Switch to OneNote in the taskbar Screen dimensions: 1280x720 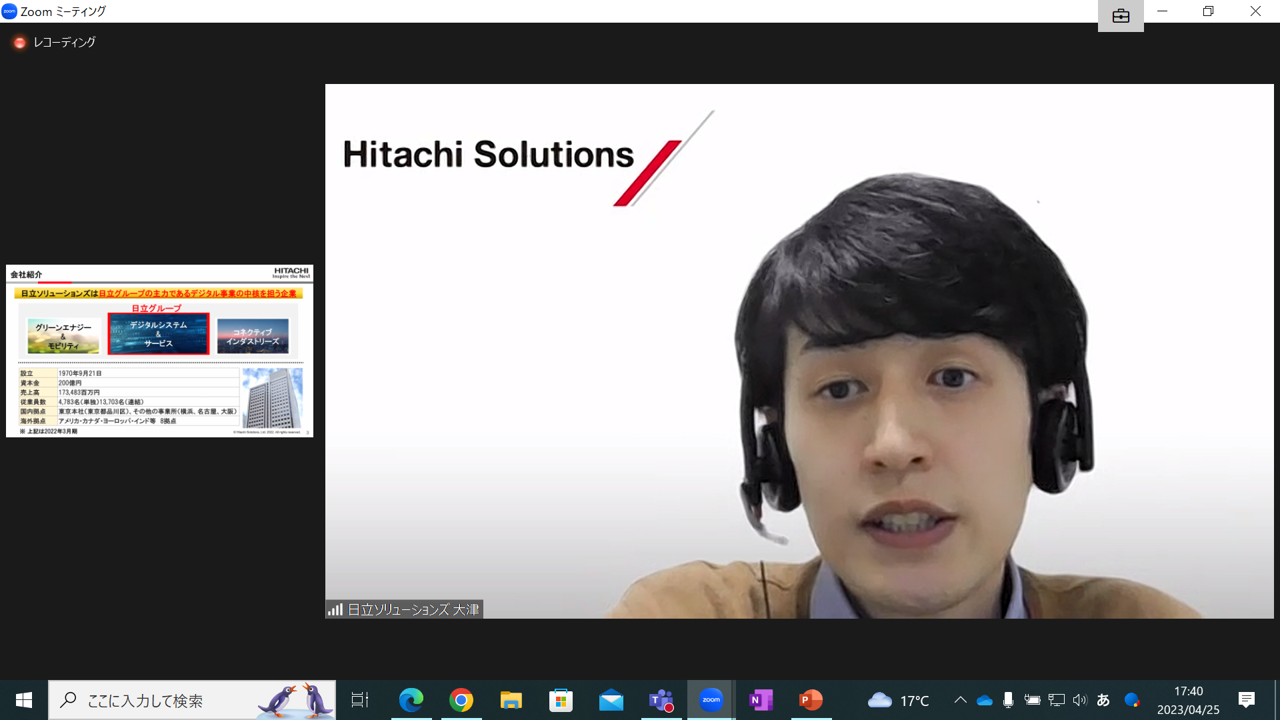pyautogui.click(x=761, y=700)
